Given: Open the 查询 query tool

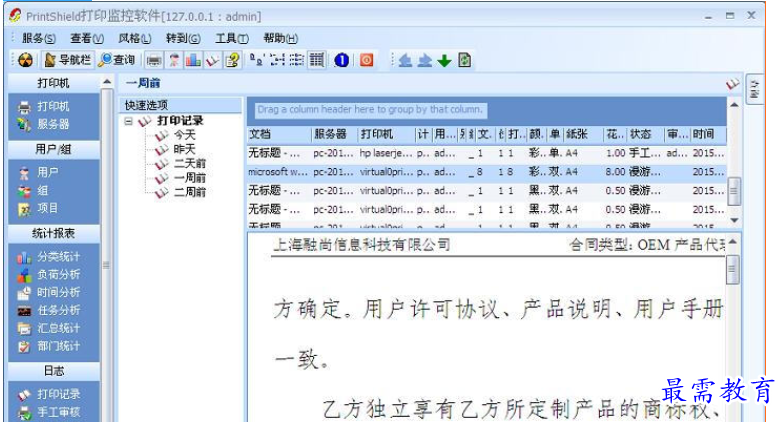Looking at the screenshot, I should pos(117,60).
